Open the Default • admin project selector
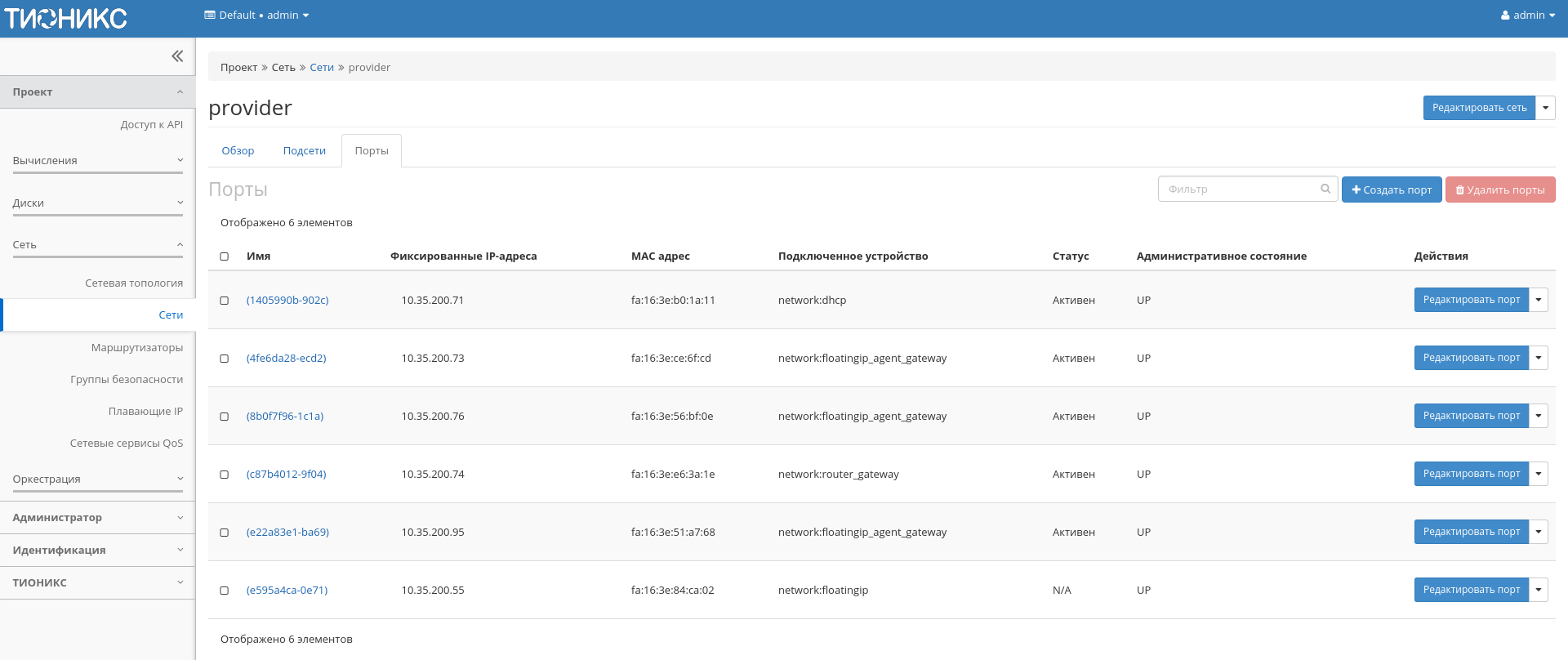This screenshot has height=660, width=1568. [x=256, y=16]
